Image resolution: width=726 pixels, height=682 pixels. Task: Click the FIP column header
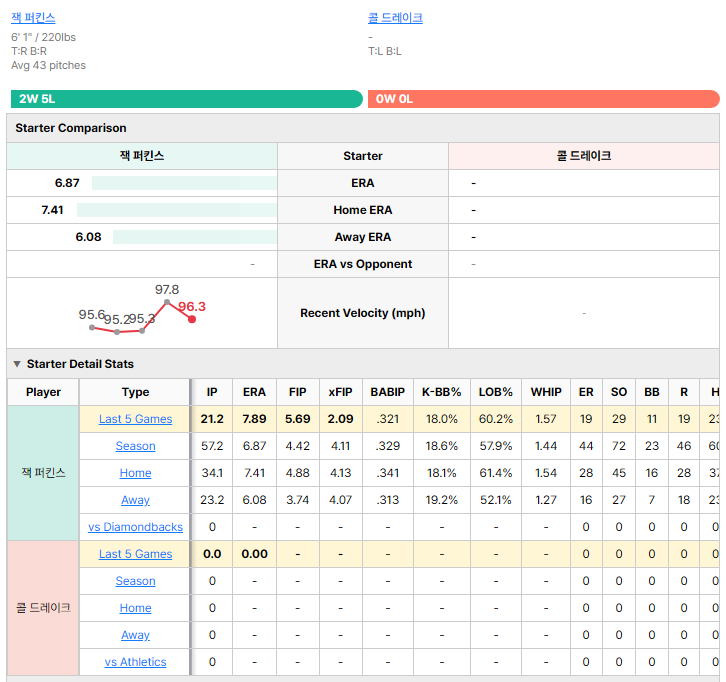click(298, 392)
